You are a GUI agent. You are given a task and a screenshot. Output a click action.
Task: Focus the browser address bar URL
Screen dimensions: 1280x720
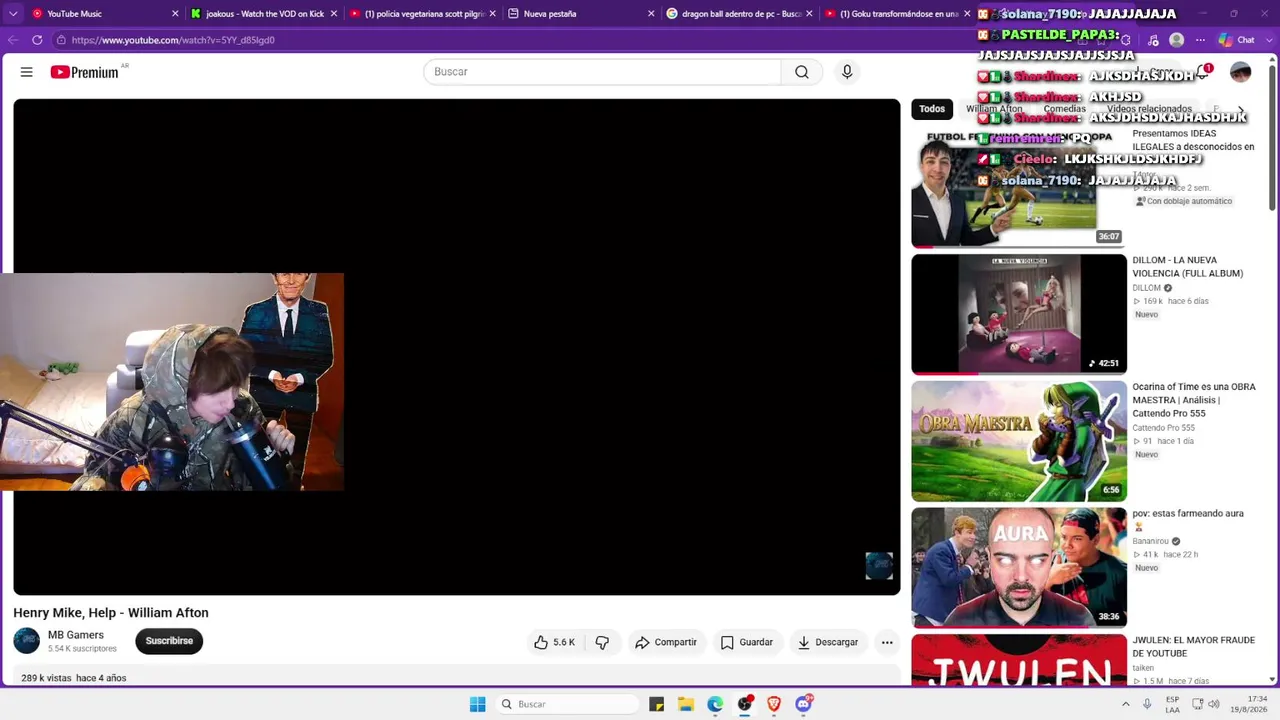click(173, 40)
